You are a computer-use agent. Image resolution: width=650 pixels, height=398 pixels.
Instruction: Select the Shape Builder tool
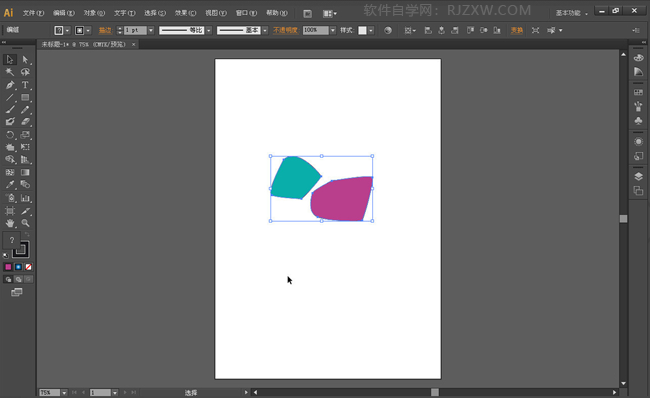tap(10, 160)
